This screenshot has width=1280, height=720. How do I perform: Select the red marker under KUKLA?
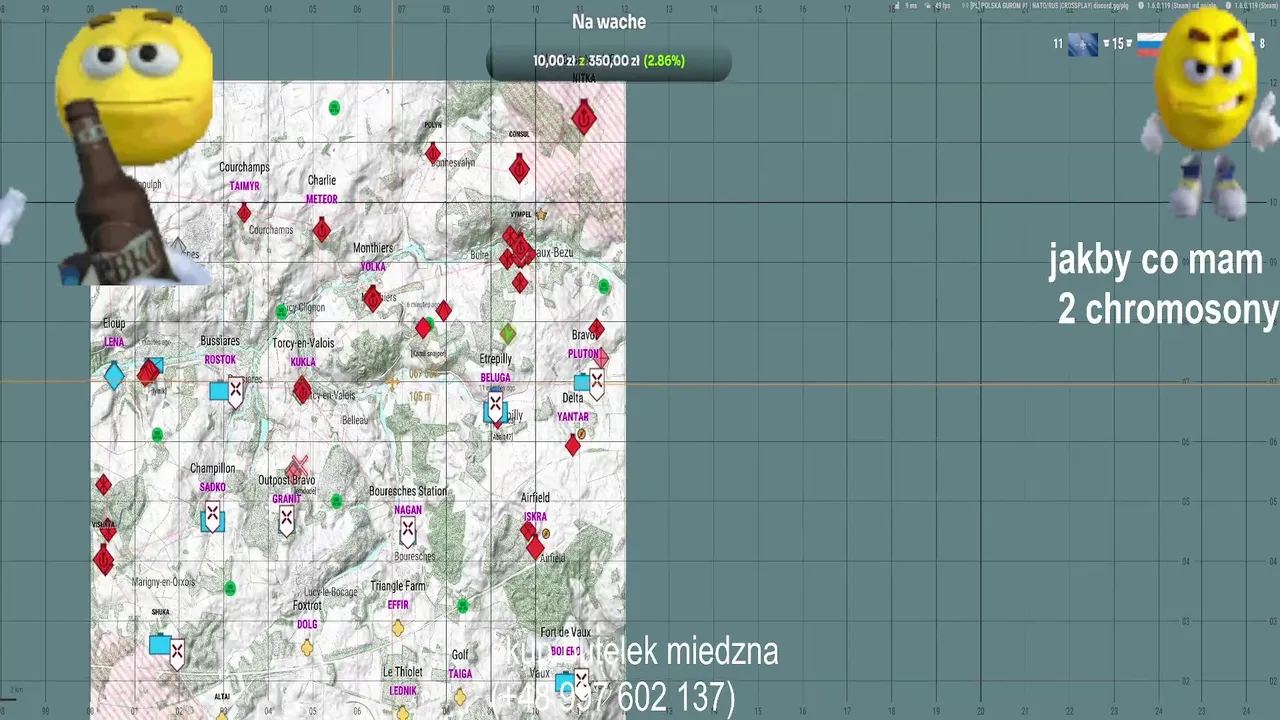coord(302,390)
